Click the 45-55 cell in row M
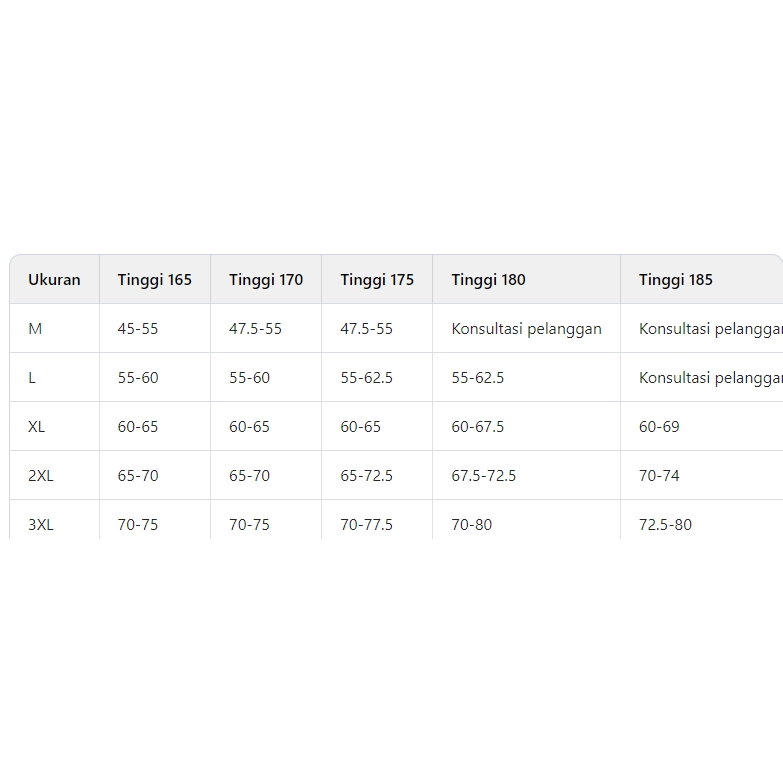This screenshot has height=783, width=783. point(138,329)
